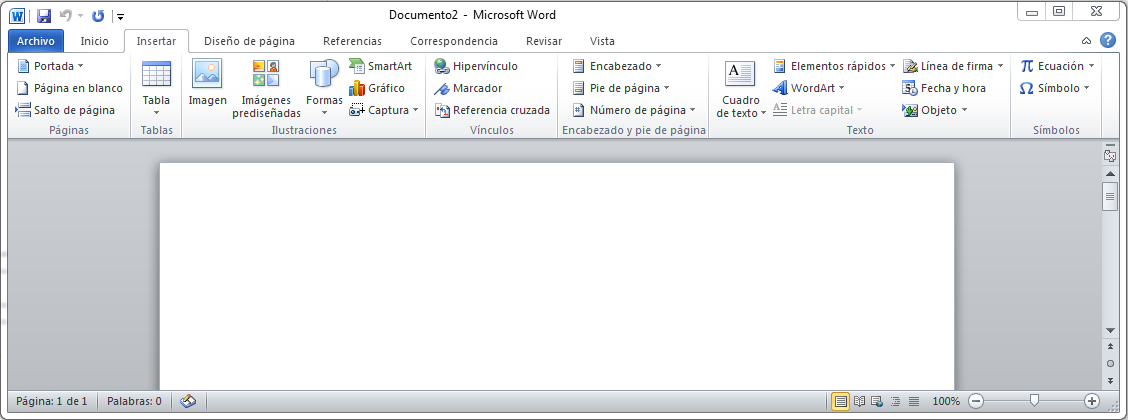The height and width of the screenshot is (420, 1128).
Task: Switch to print layout view in status bar
Action: click(x=841, y=401)
